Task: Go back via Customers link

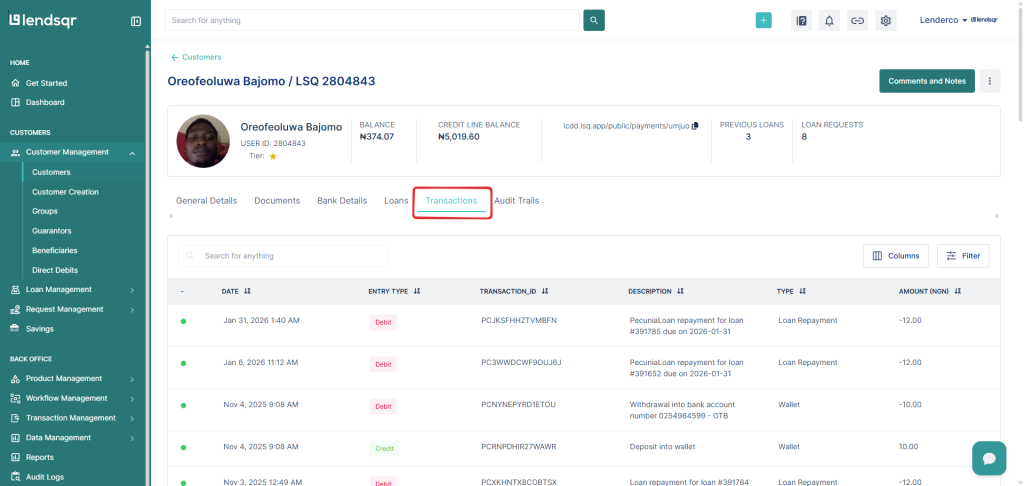Action: 196,57
